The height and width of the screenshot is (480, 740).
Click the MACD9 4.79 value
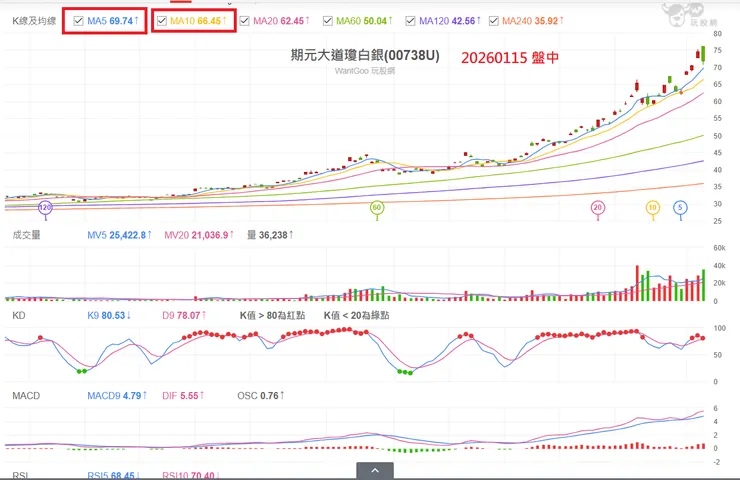point(117,396)
